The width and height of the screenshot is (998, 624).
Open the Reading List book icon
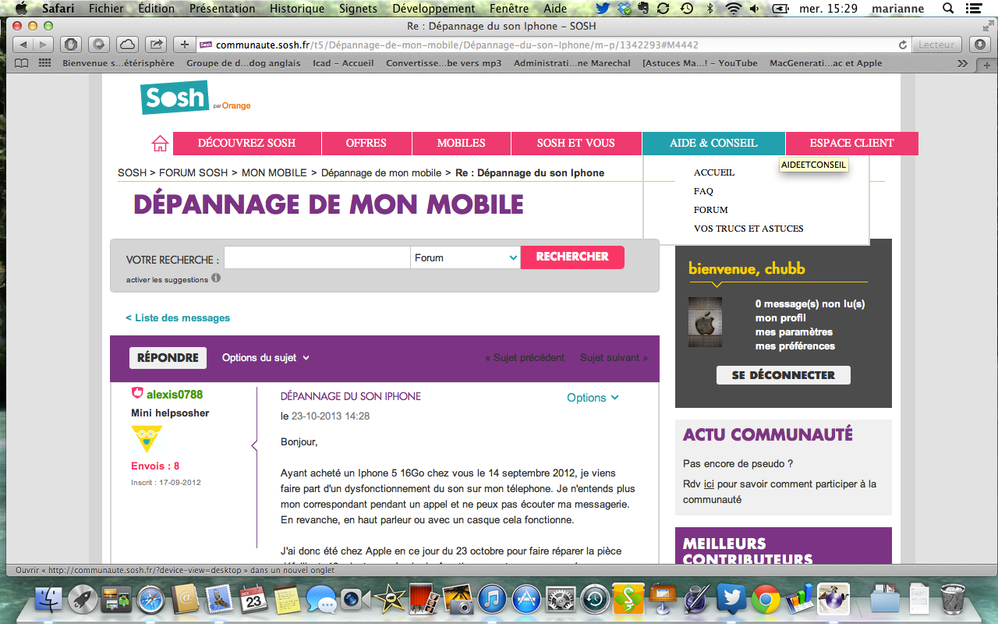[20, 62]
